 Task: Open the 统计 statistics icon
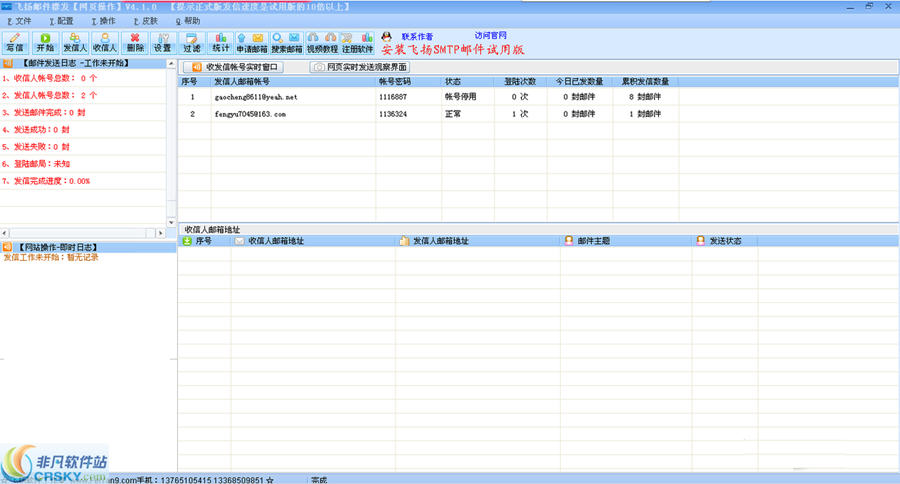tap(220, 43)
